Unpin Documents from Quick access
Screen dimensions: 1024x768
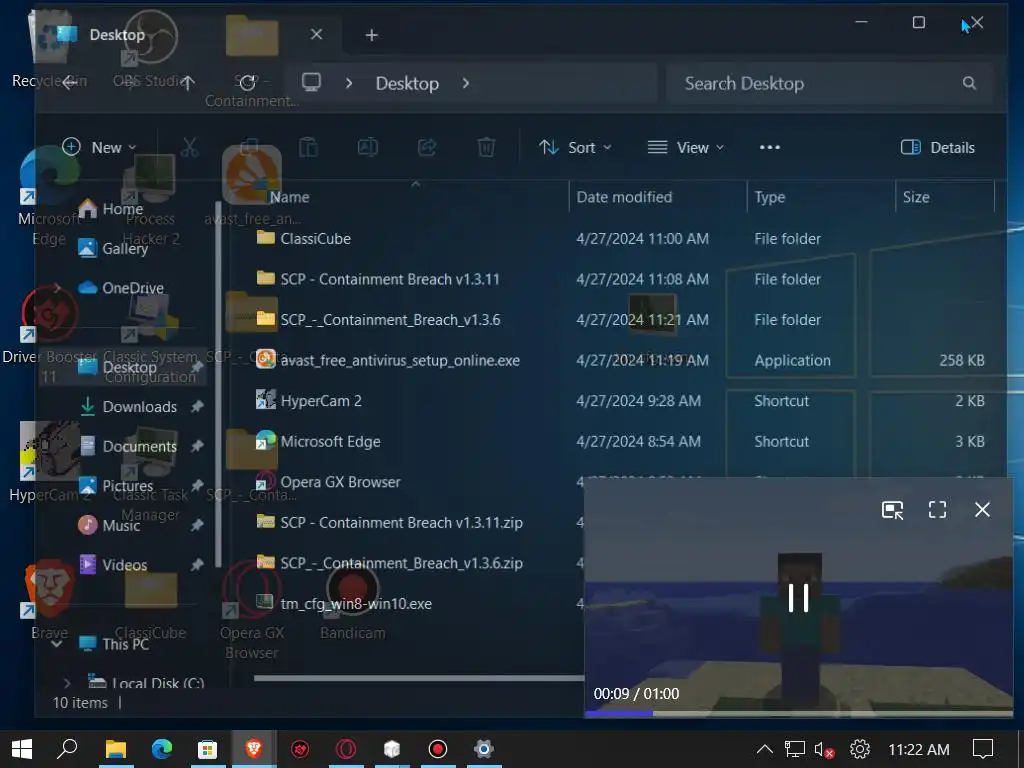[x=197, y=446]
